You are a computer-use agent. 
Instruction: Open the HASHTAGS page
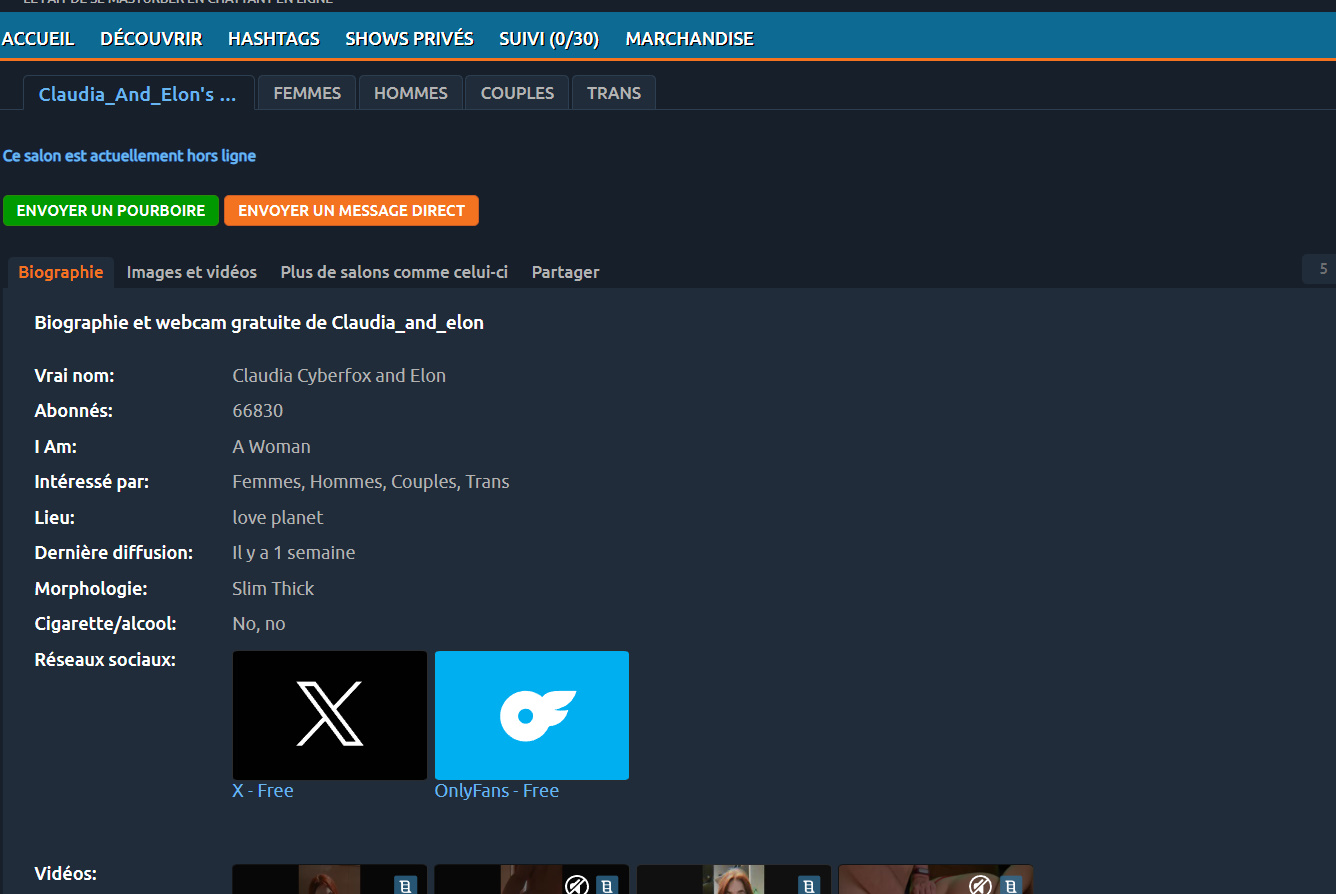click(274, 39)
